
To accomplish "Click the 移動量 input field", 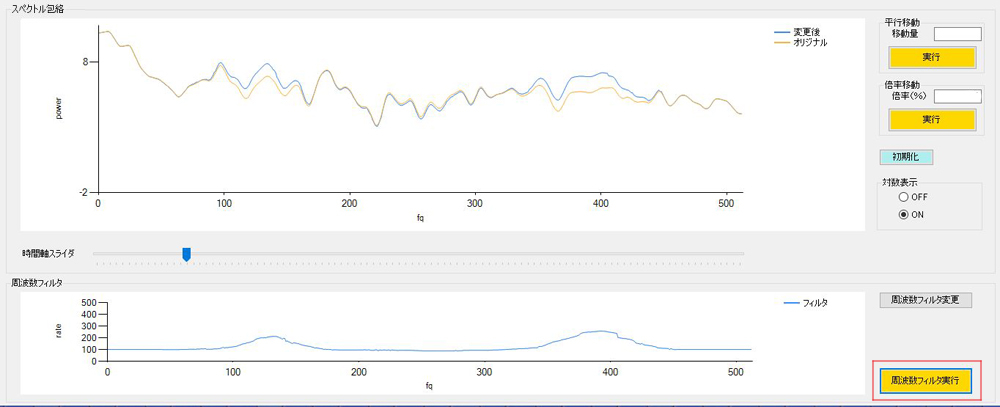I will pyautogui.click(x=957, y=34).
